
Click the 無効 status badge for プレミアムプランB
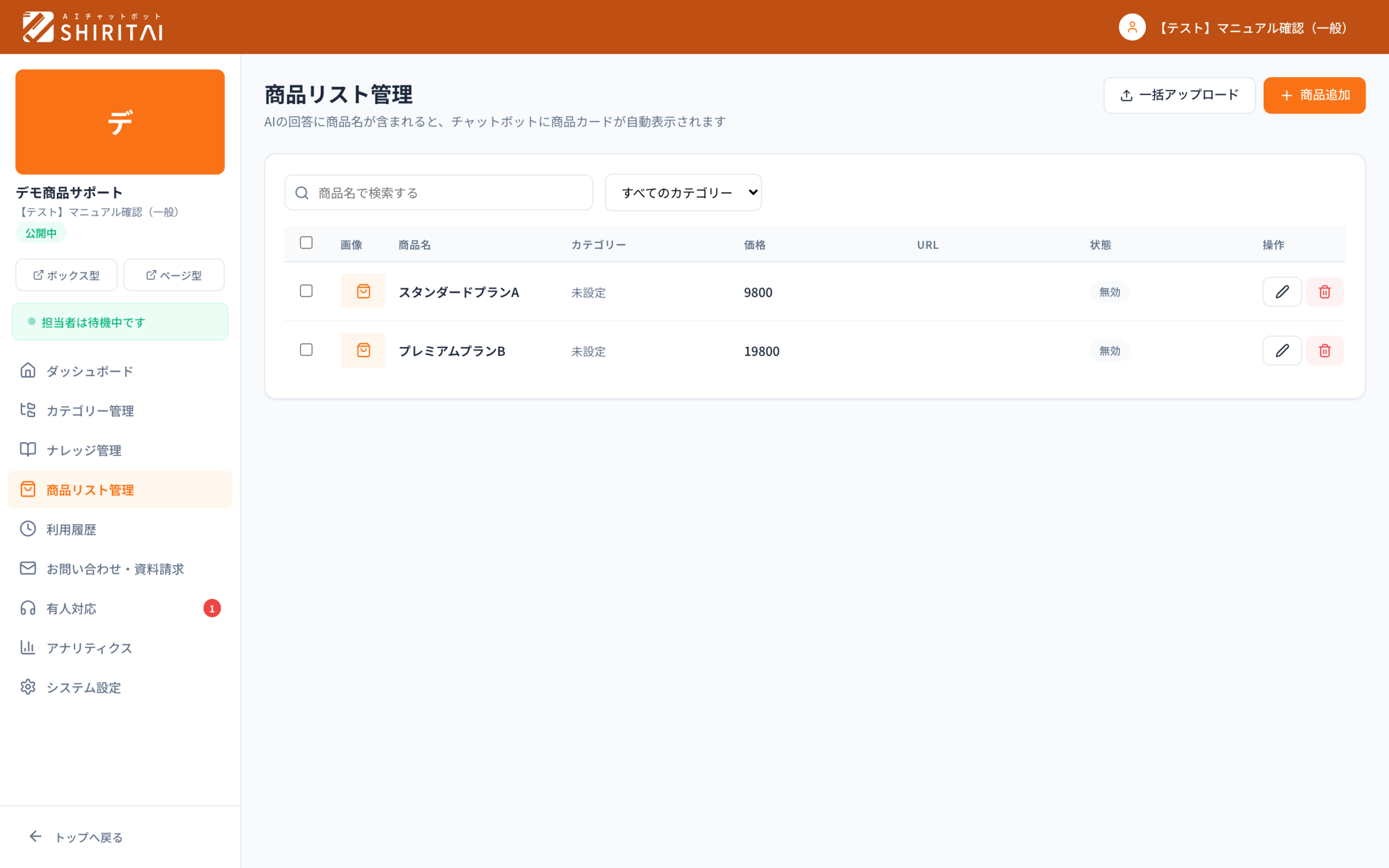click(1110, 351)
